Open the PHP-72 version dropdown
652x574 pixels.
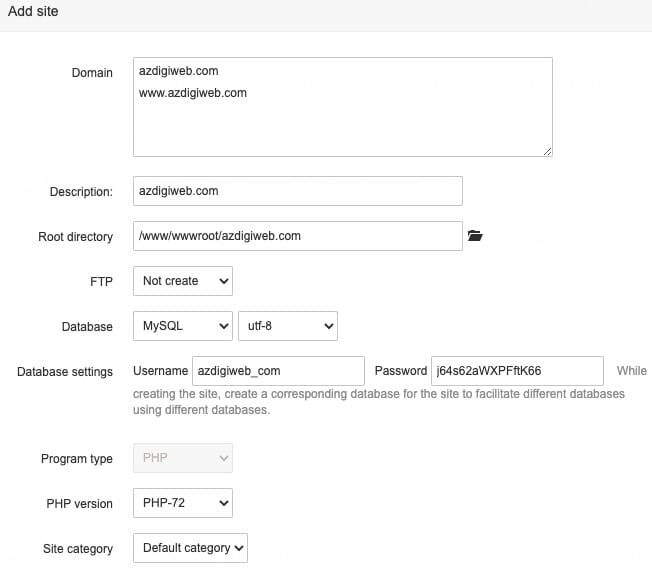[x=183, y=503]
